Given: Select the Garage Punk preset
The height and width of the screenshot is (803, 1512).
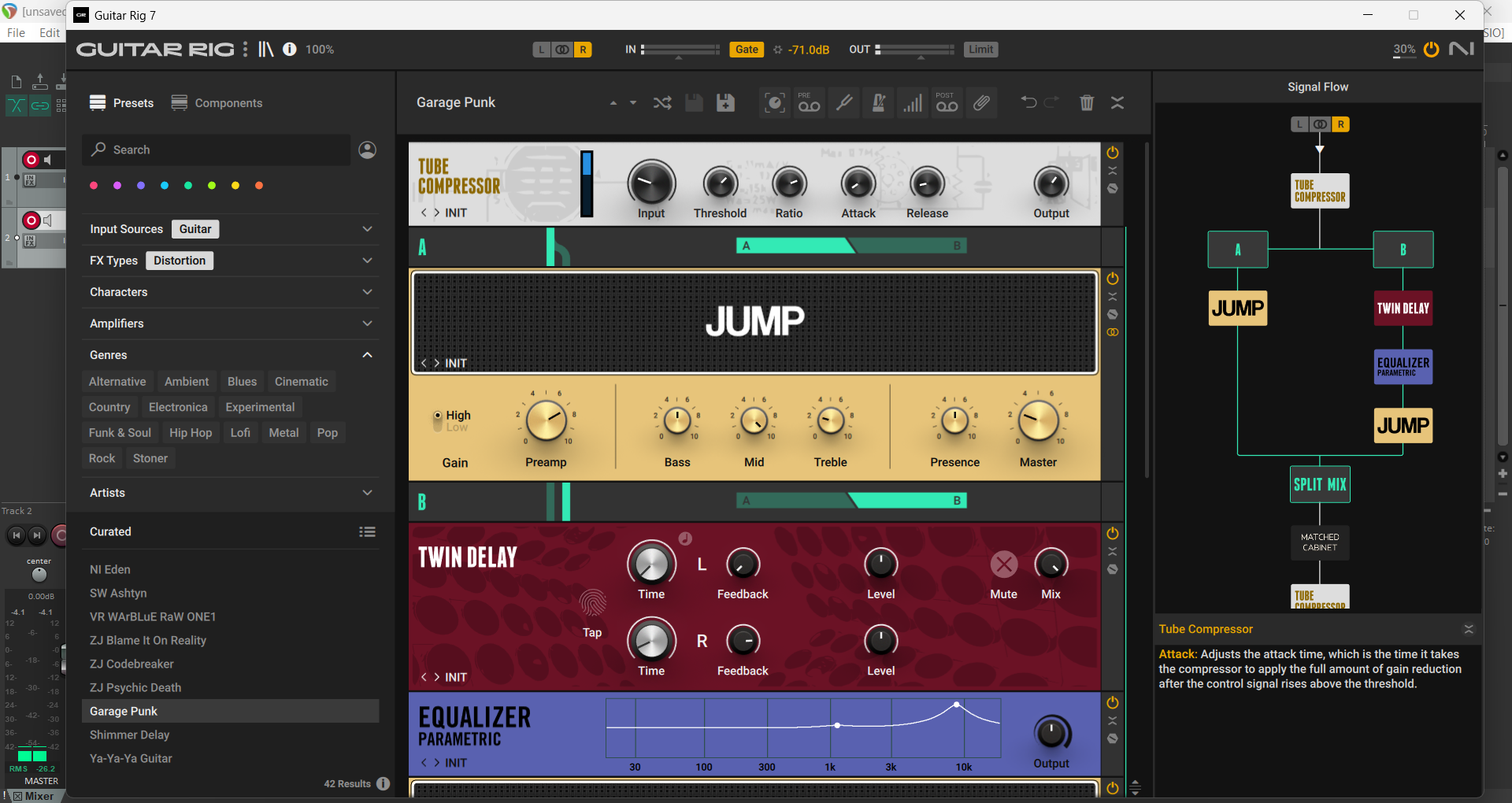Looking at the screenshot, I should pos(231,712).
